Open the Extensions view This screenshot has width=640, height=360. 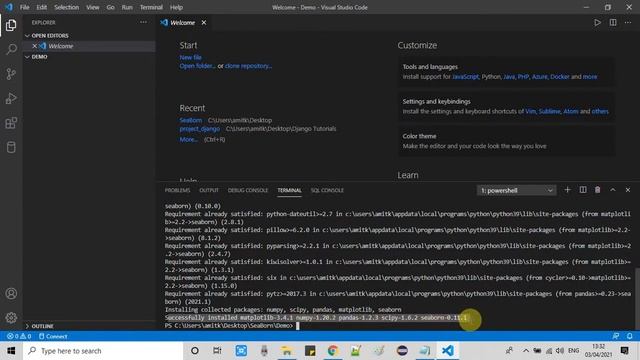(x=11, y=123)
